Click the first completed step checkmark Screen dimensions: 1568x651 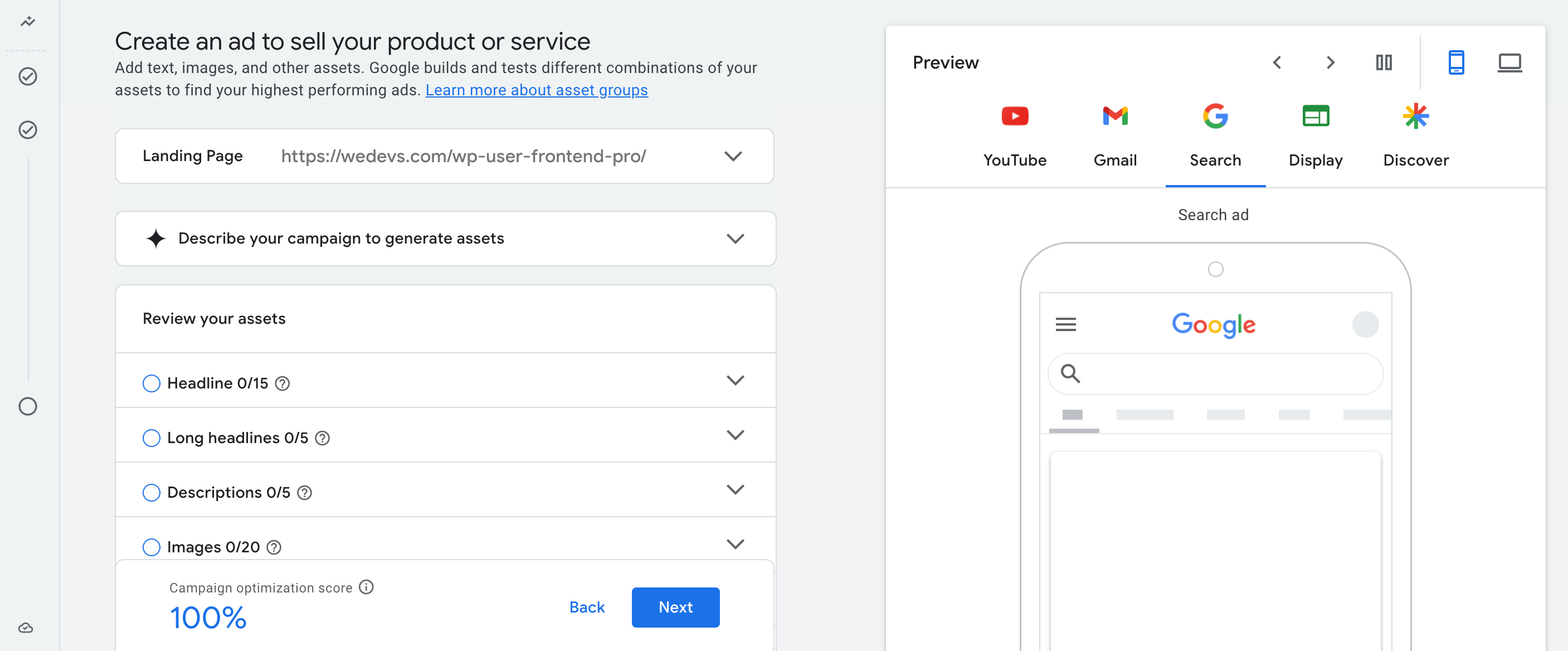[x=28, y=76]
